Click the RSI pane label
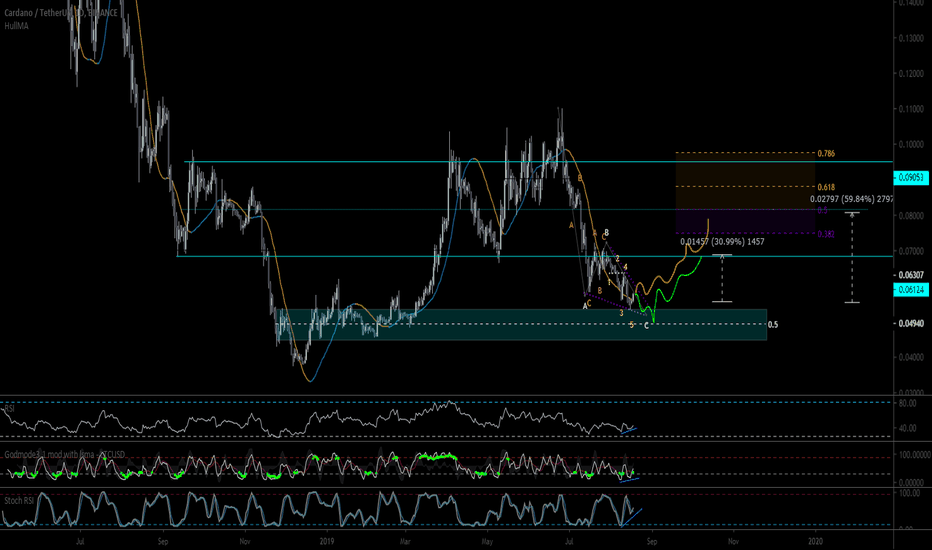This screenshot has width=932, height=550. coord(9,408)
